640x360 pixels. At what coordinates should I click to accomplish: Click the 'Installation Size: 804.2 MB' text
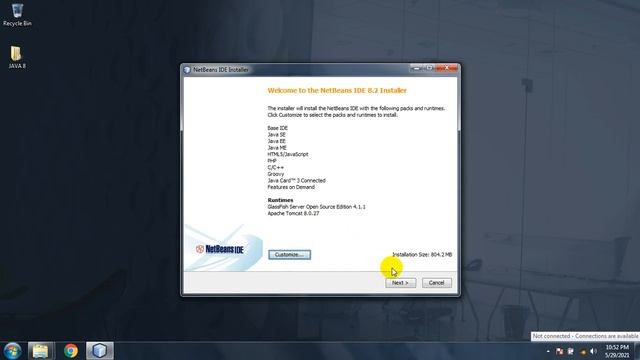pos(422,255)
